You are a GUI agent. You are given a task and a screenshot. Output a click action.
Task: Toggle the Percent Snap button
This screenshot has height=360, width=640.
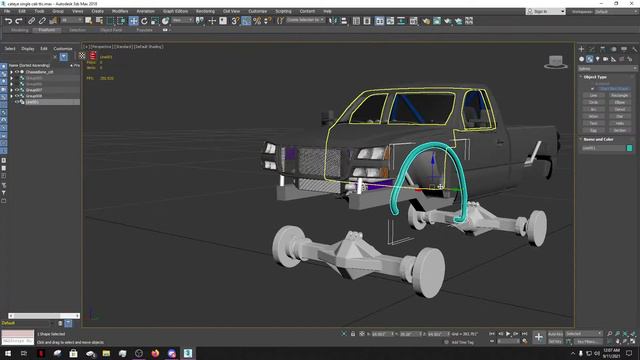point(257,21)
